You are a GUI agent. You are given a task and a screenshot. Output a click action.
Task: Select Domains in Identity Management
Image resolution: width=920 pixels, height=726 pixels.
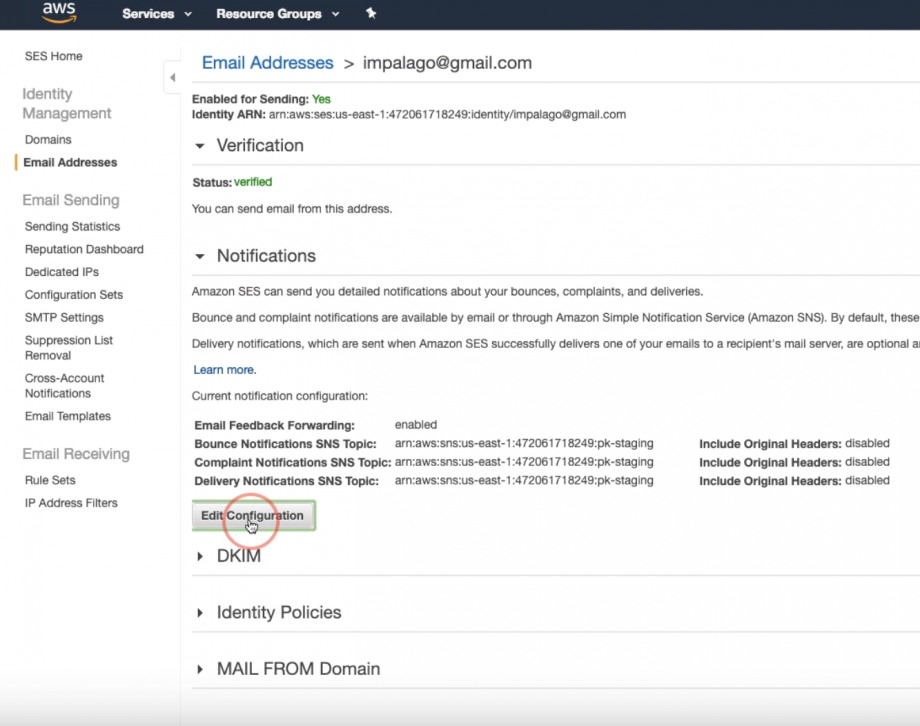[x=48, y=140]
